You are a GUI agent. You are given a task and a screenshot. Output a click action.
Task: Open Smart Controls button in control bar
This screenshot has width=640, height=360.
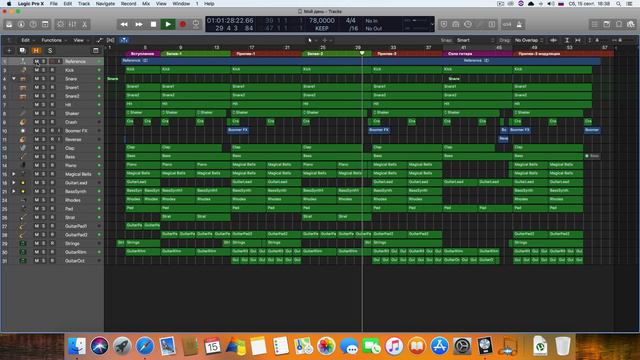coord(60,24)
